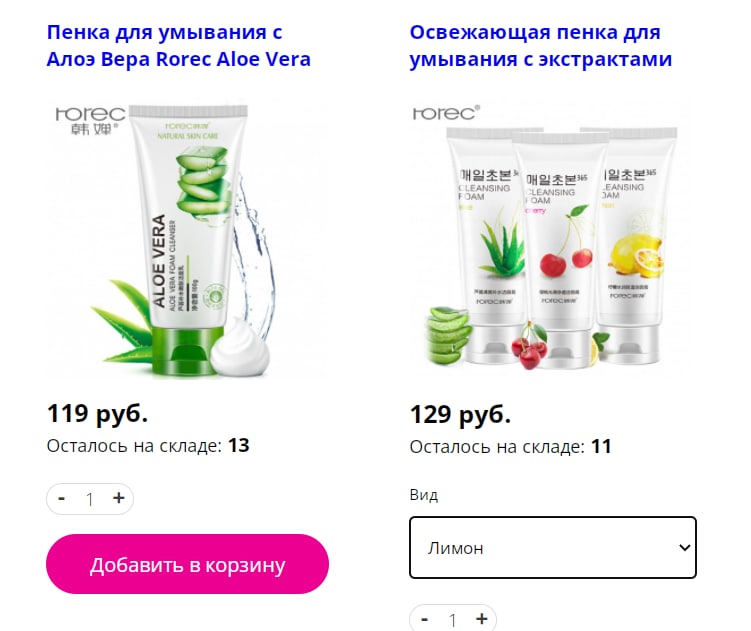Click the Aloe Vera tube product image
The height and width of the screenshot is (631, 751).
pos(187,238)
